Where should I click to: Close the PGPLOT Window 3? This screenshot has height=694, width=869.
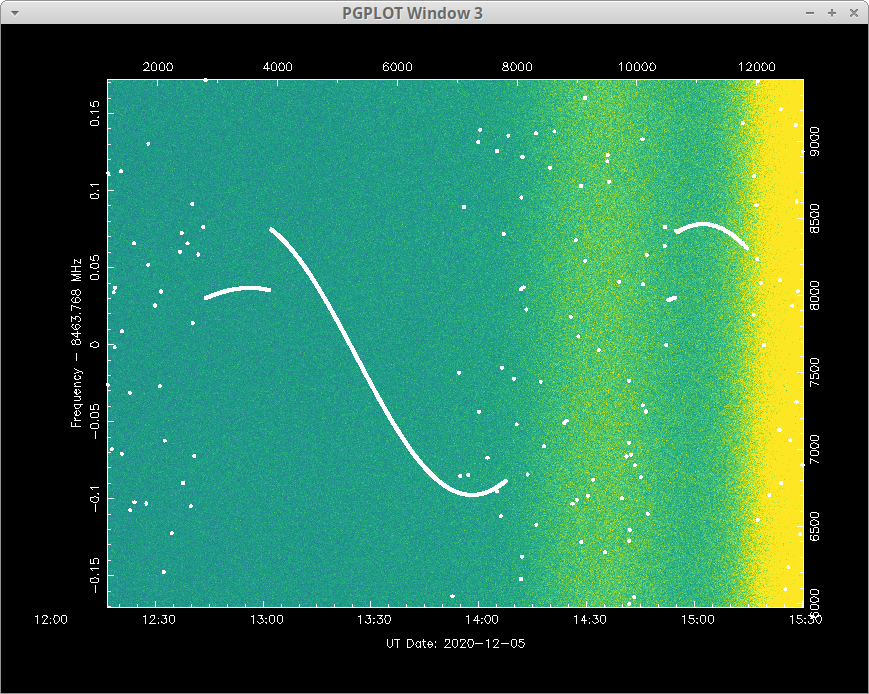(853, 13)
